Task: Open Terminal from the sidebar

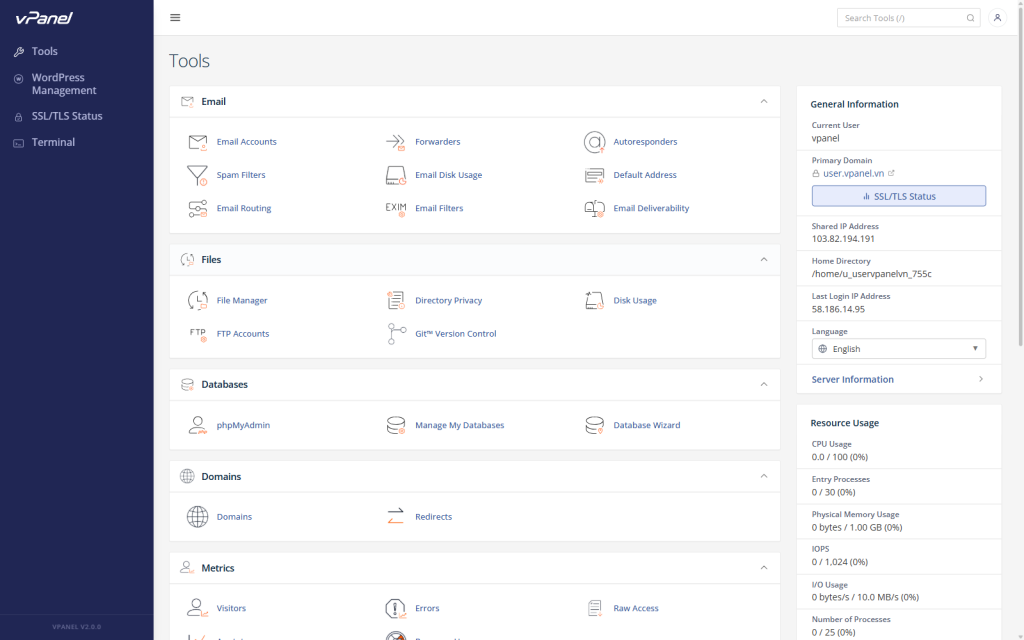Action: pyautogui.click(x=53, y=142)
